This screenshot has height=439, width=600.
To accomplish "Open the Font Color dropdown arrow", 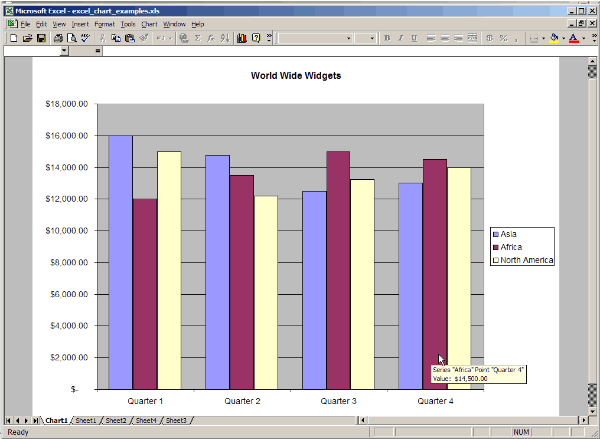I will click(x=585, y=38).
